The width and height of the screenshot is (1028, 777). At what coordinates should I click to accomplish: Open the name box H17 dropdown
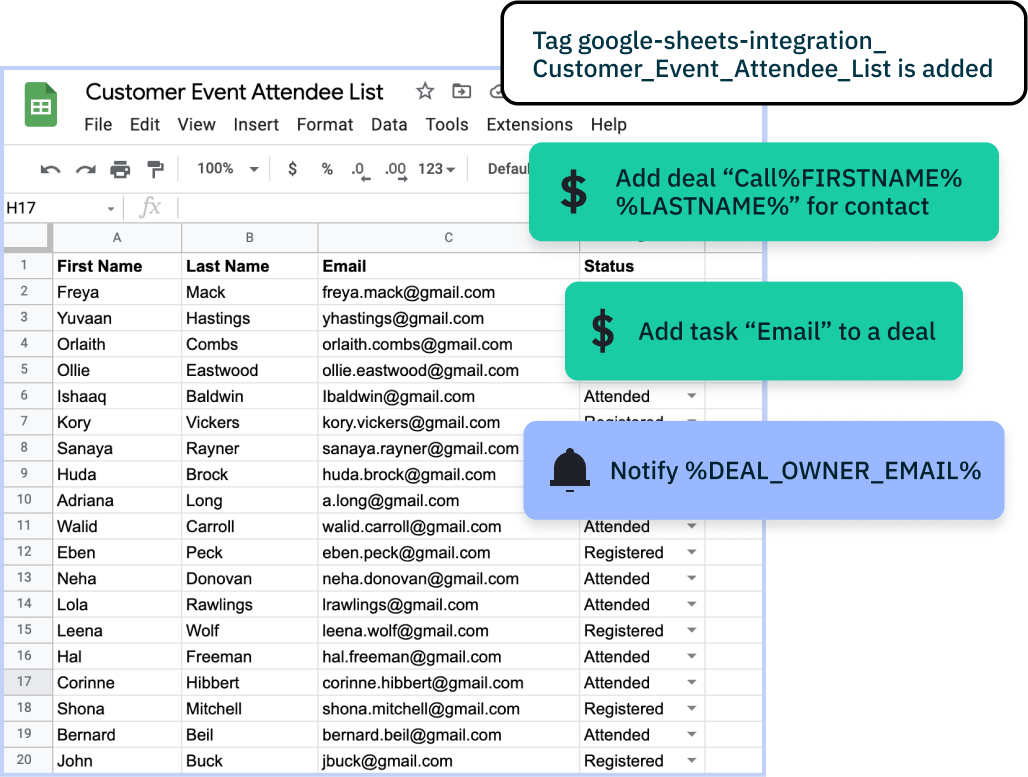click(111, 209)
